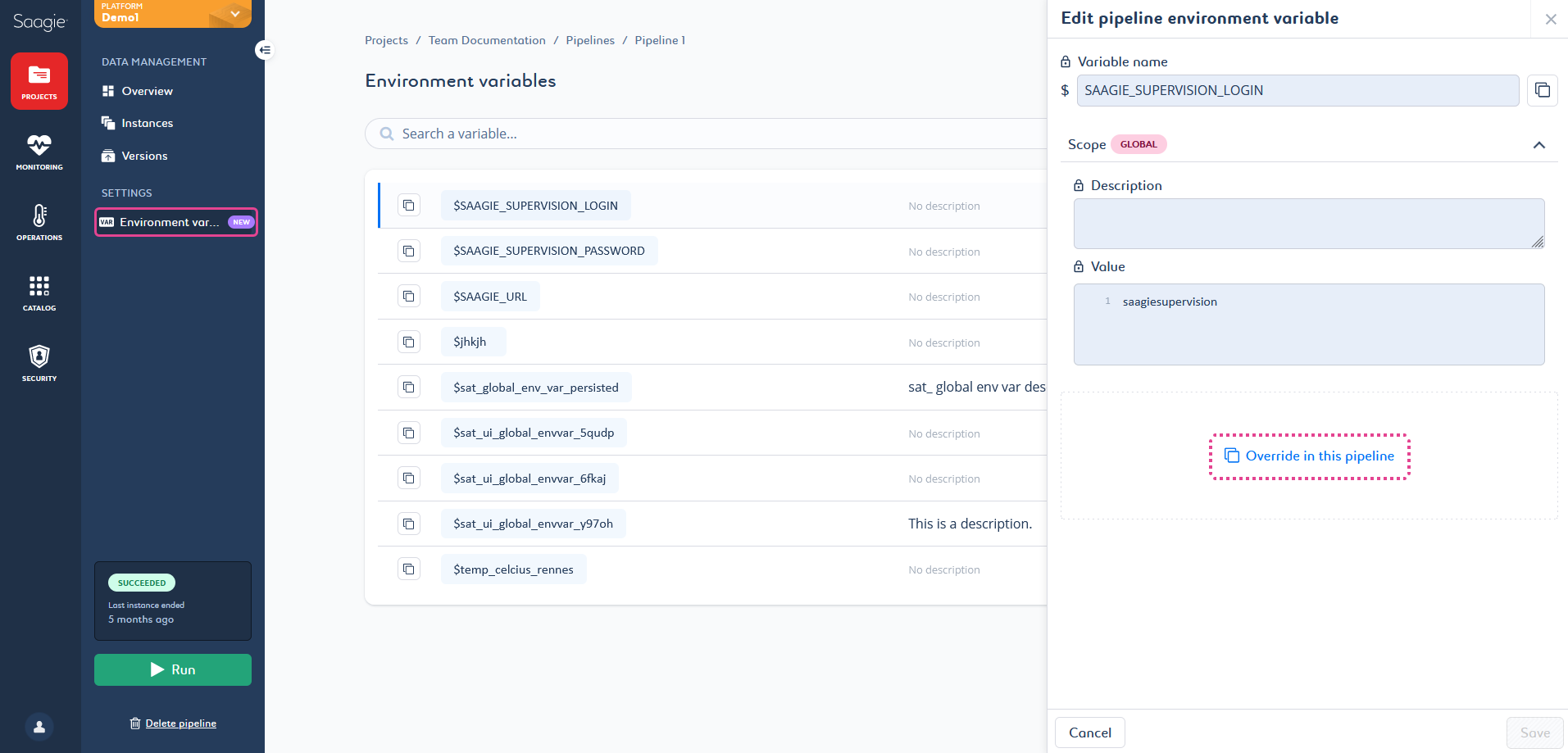This screenshot has height=753, width=1568.
Task: Select $temp_celcius_rennes variable
Action: (513, 569)
